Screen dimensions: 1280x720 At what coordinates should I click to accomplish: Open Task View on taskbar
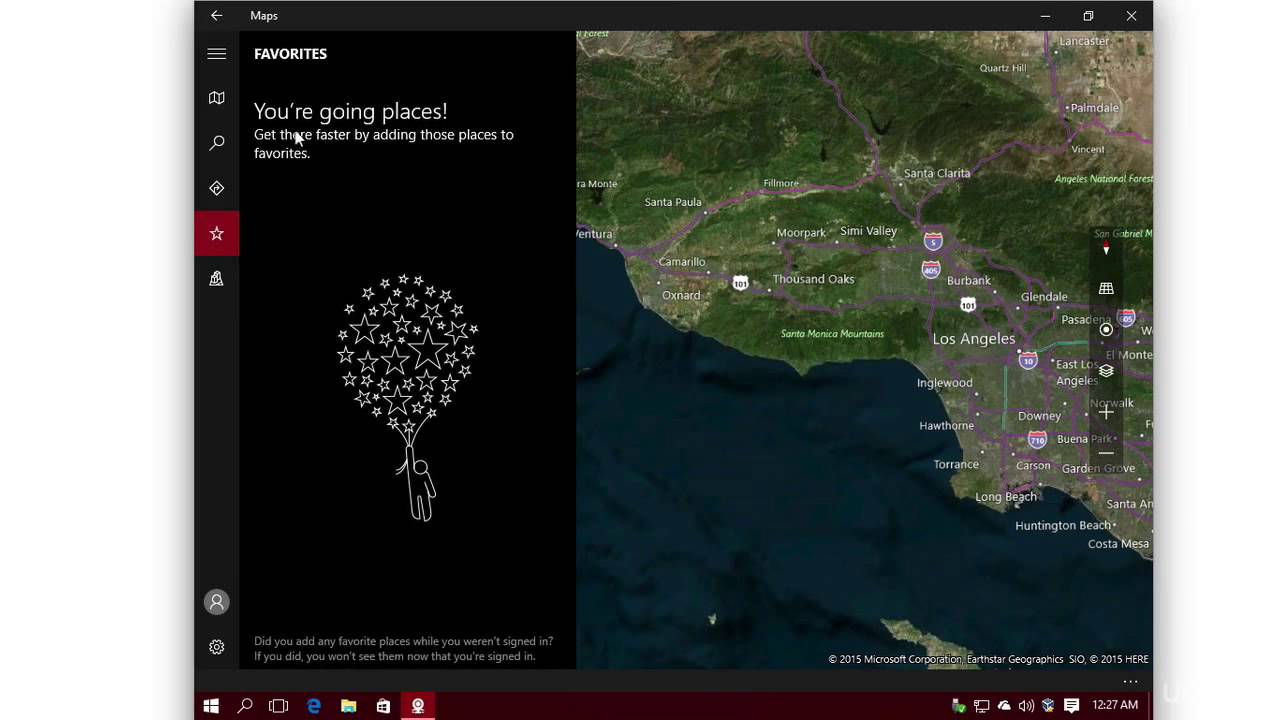(279, 706)
